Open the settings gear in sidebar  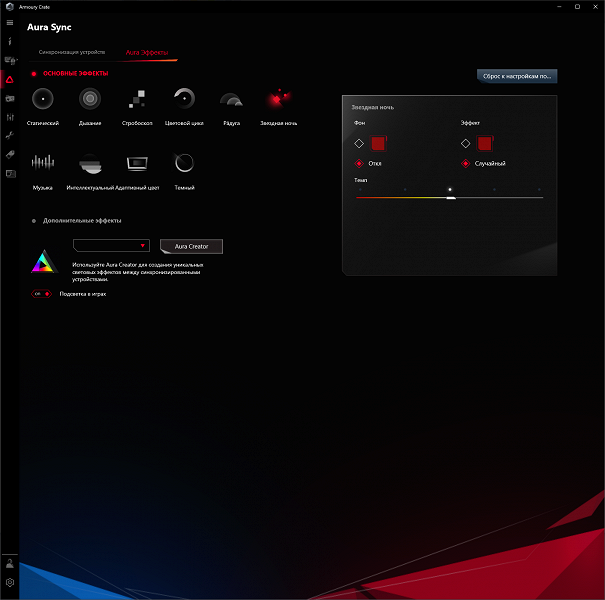tap(10, 582)
